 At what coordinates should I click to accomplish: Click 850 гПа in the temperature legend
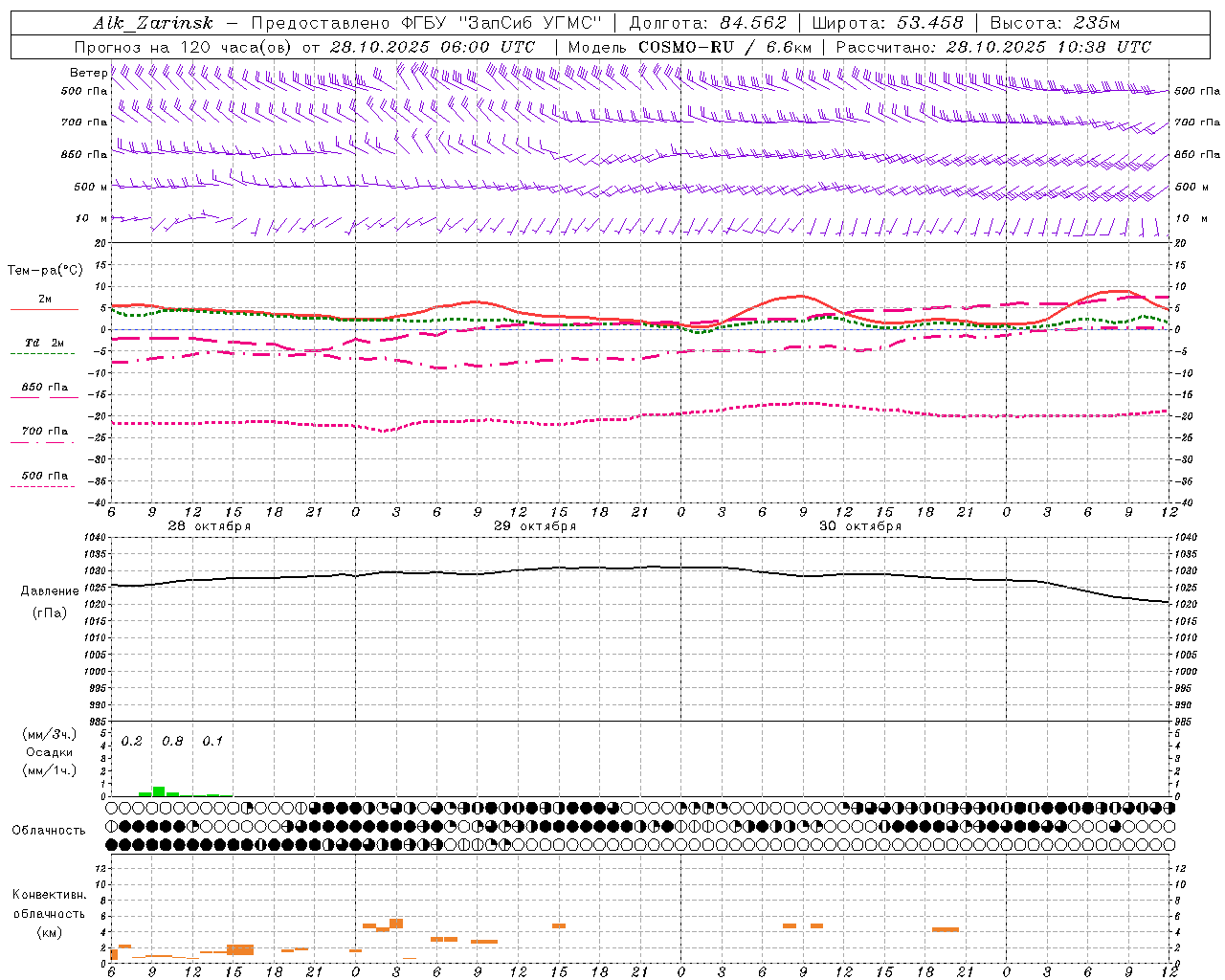point(44,388)
